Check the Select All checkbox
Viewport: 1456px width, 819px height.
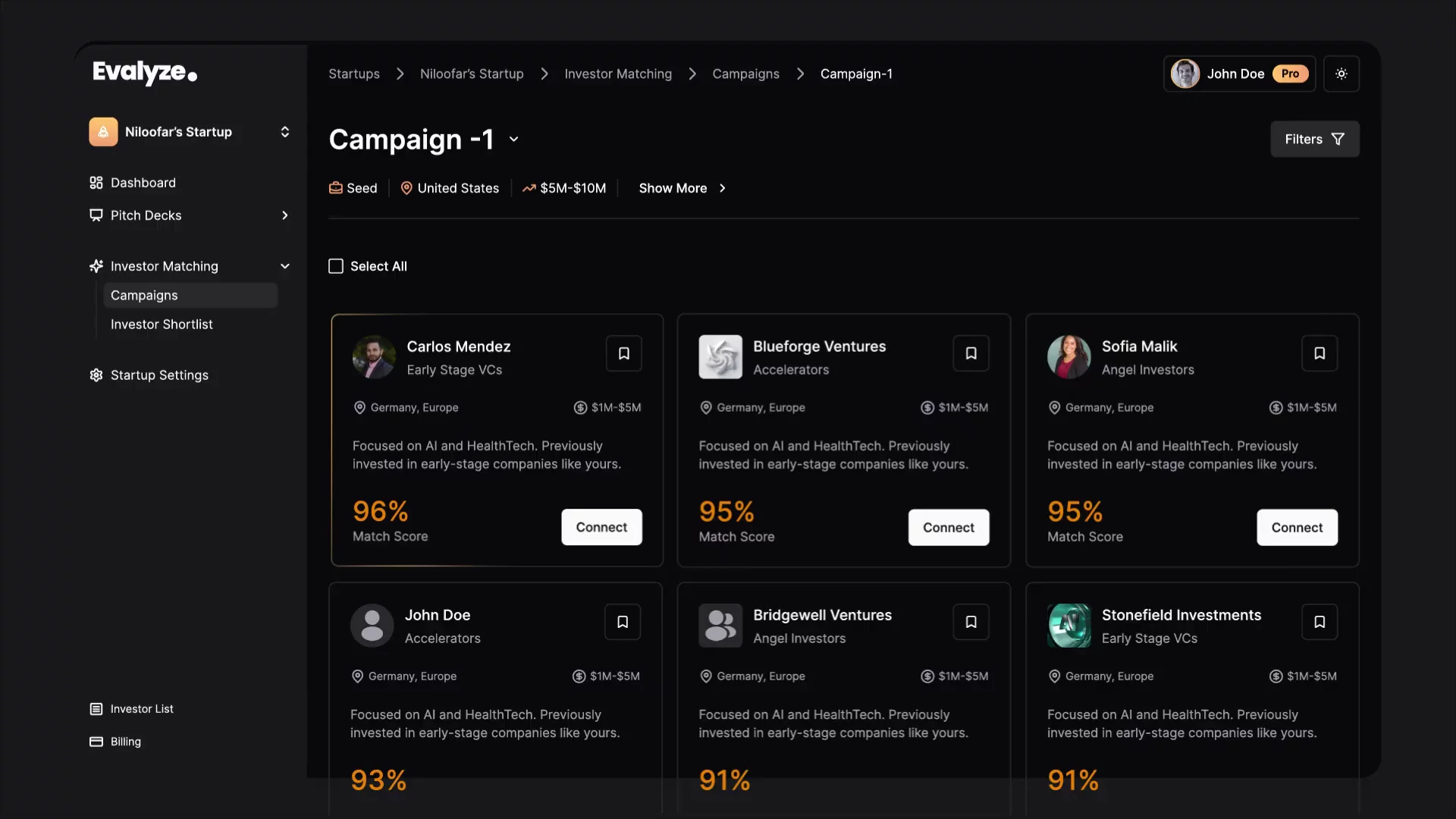(336, 266)
